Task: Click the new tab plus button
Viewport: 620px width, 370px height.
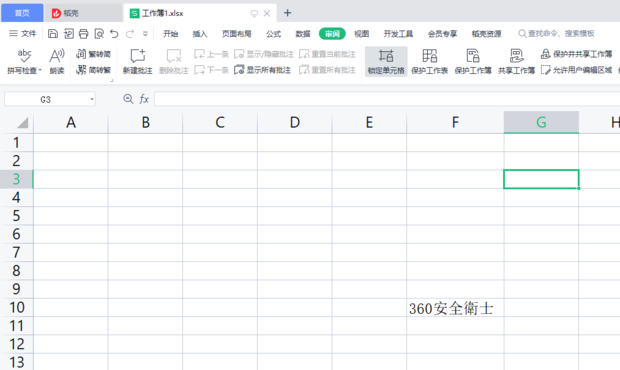Action: 287,13
